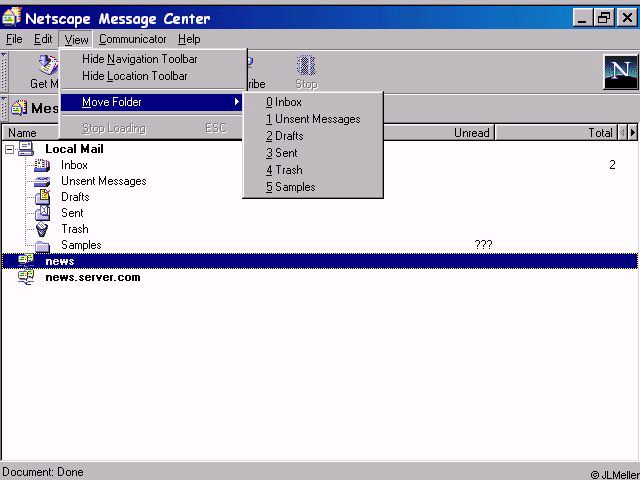
Task: Select the Move Folder menu entry
Action: (x=152, y=102)
